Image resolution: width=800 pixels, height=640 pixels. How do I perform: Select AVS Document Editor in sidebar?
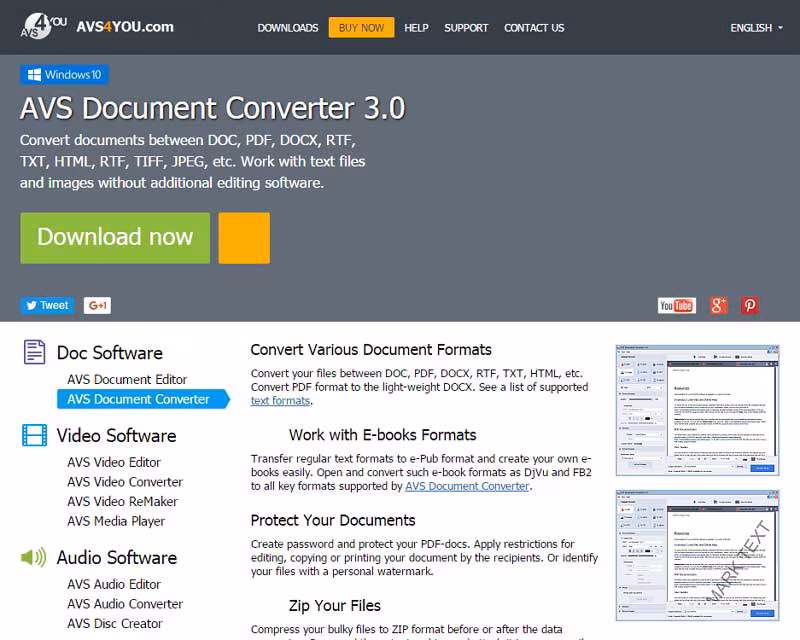[x=127, y=379]
